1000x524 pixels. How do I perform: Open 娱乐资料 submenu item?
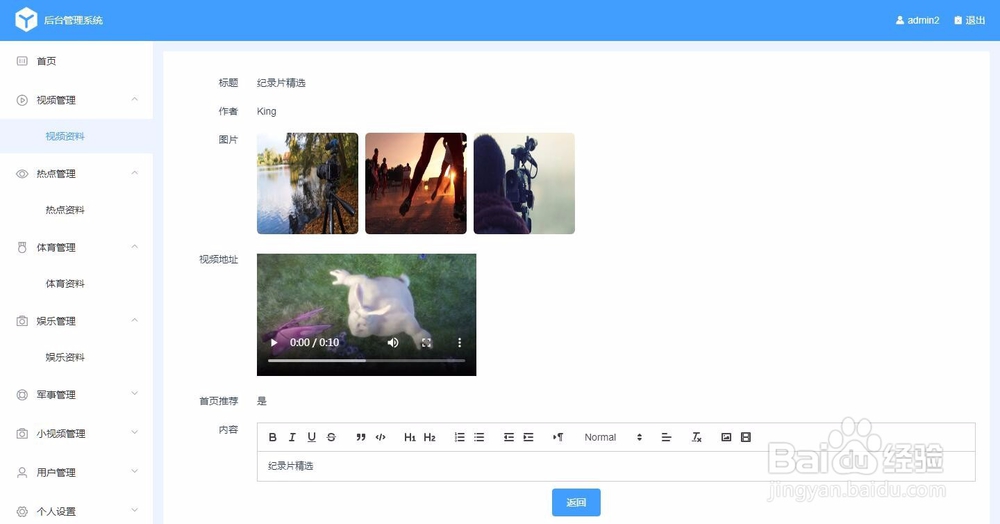(x=76, y=358)
